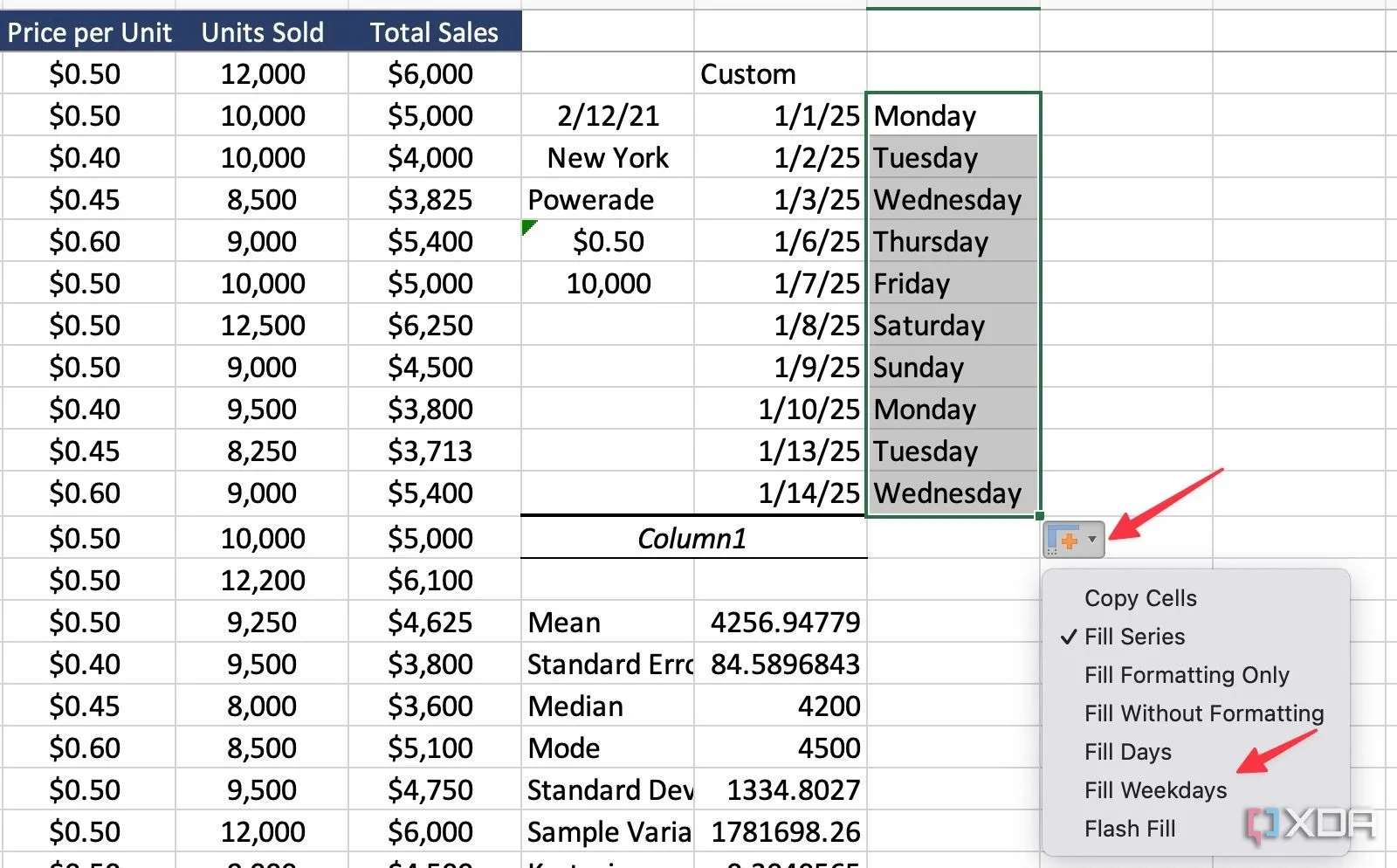Open the AutoFill Options dropdown arrow

[1092, 540]
